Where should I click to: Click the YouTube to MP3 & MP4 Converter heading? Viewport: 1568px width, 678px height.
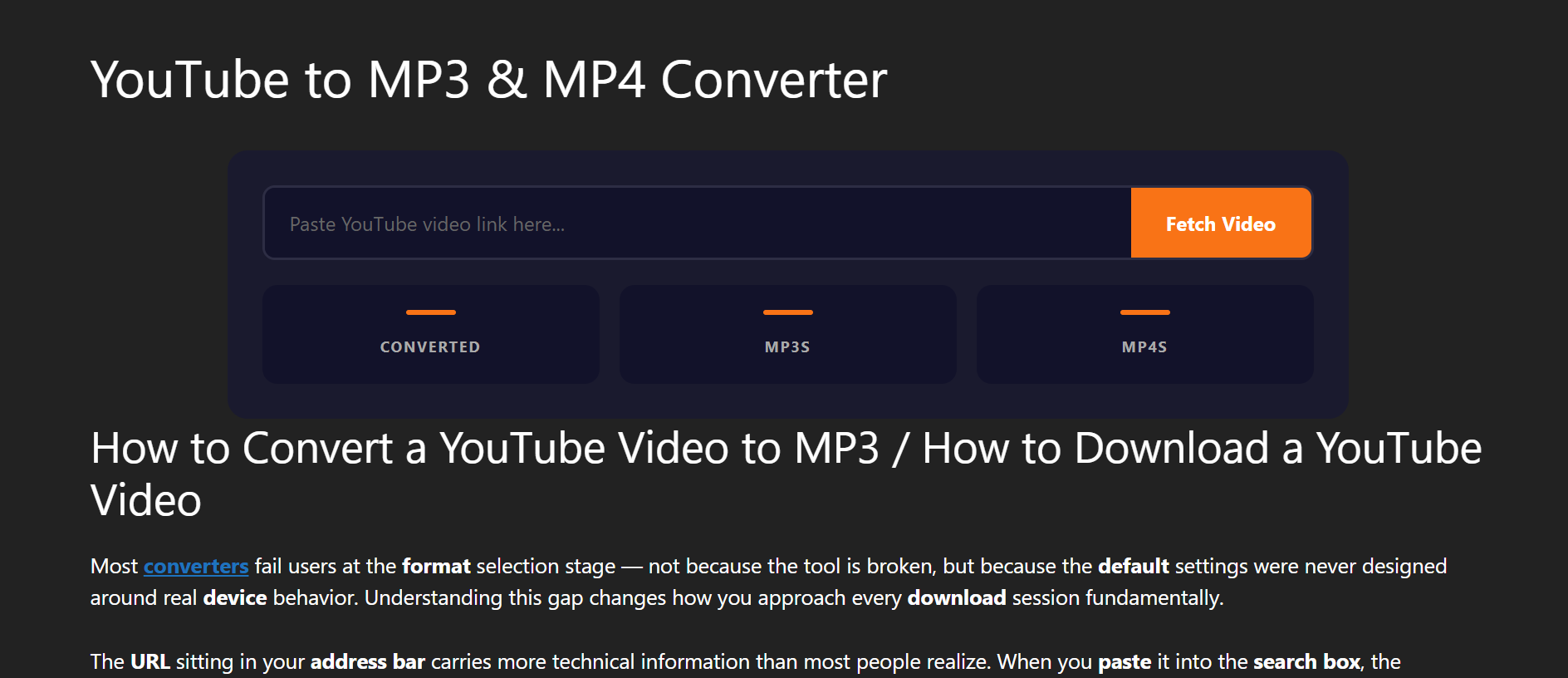pyautogui.click(x=488, y=81)
